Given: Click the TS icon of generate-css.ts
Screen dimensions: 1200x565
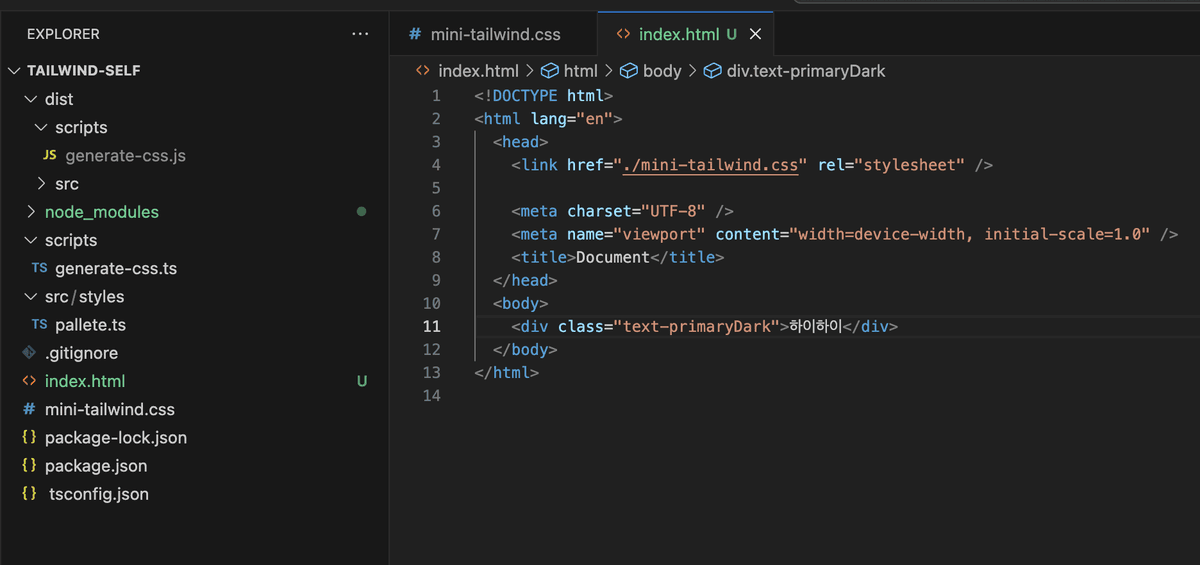Looking at the screenshot, I should [x=39, y=269].
